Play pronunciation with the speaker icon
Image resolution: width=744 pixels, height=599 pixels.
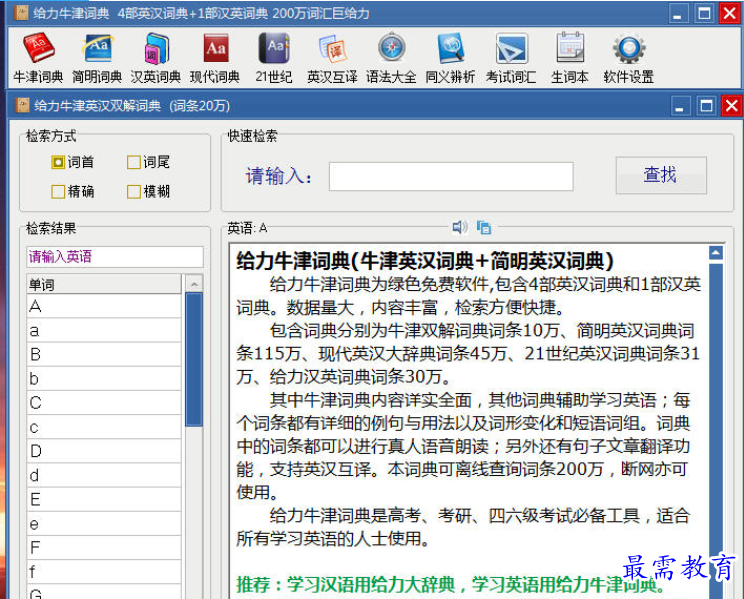(459, 227)
